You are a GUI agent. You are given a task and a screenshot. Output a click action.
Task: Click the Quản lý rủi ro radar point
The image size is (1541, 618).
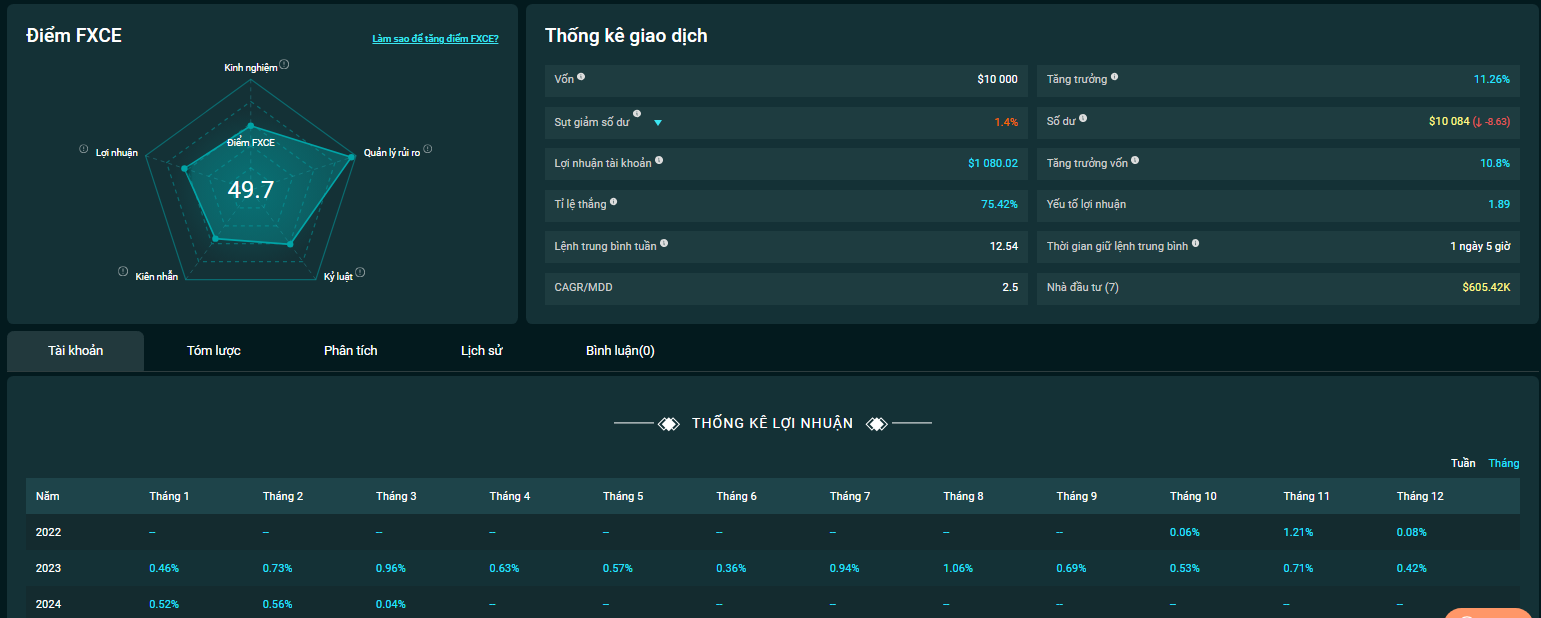pyautogui.click(x=352, y=155)
